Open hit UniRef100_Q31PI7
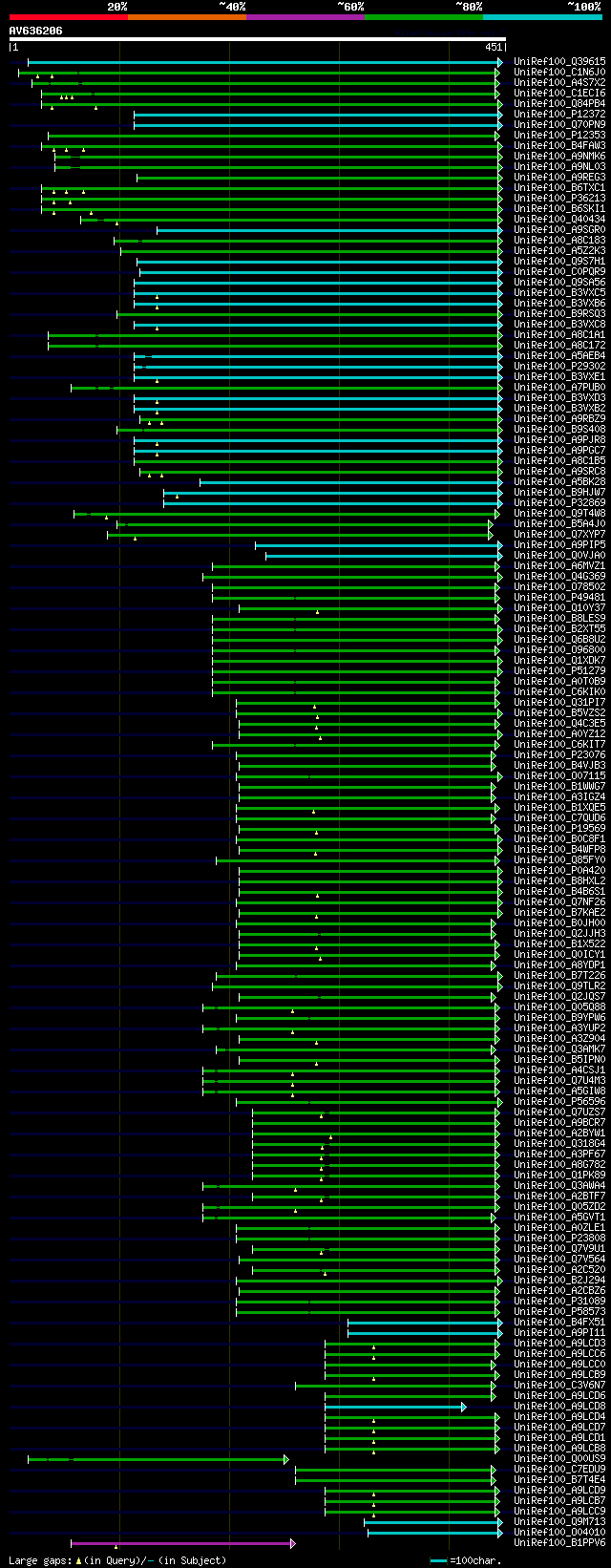 [x=559, y=702]
